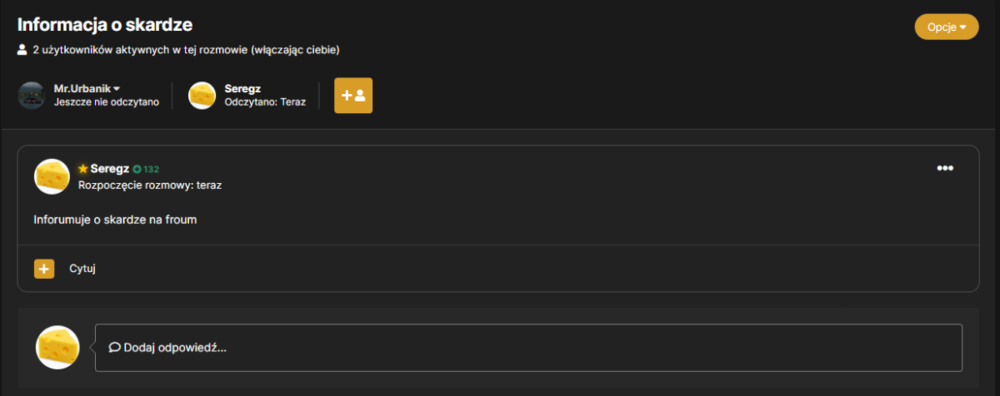Click the Informacja o skardze title
Image resolution: width=1000 pixels, height=396 pixels.
coord(105,25)
